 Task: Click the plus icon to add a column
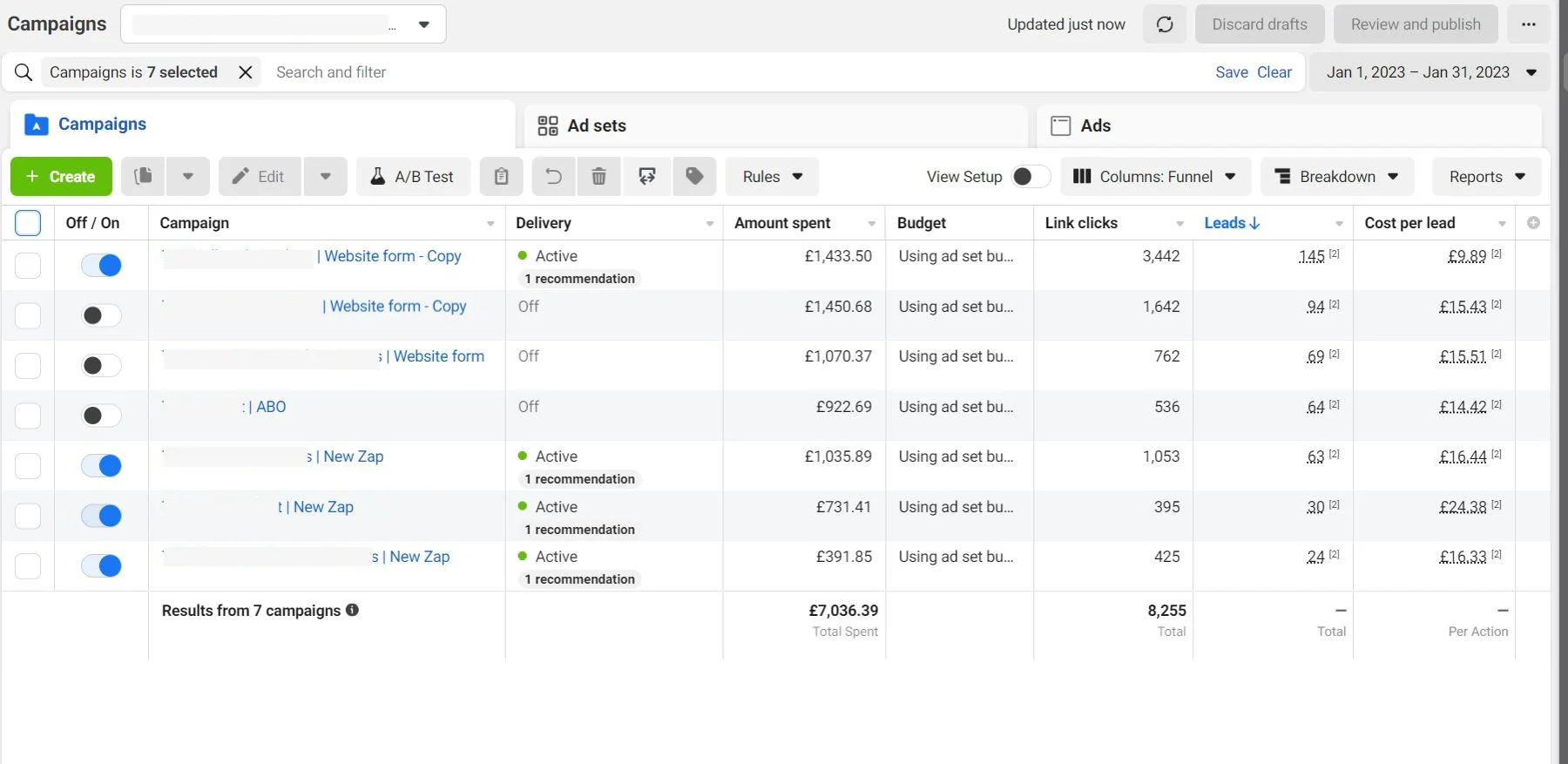pos(1533,223)
